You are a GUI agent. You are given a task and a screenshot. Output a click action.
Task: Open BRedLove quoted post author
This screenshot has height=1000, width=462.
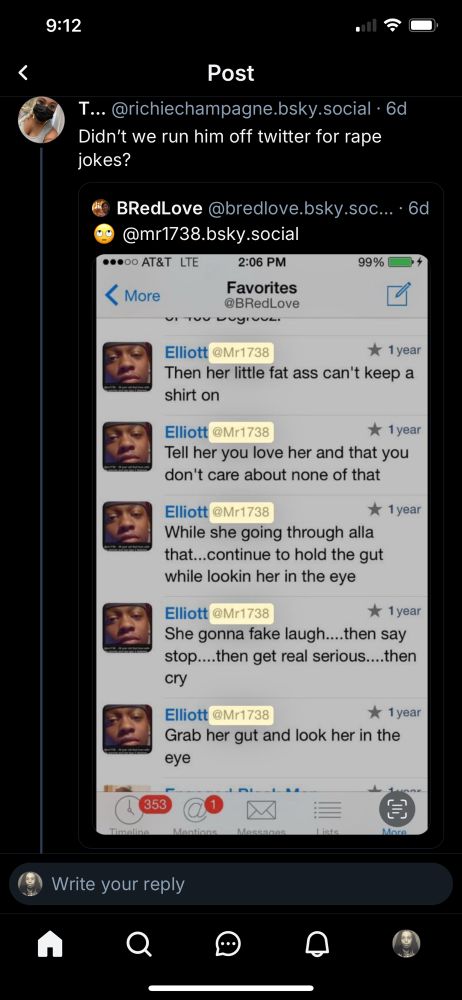[160, 208]
